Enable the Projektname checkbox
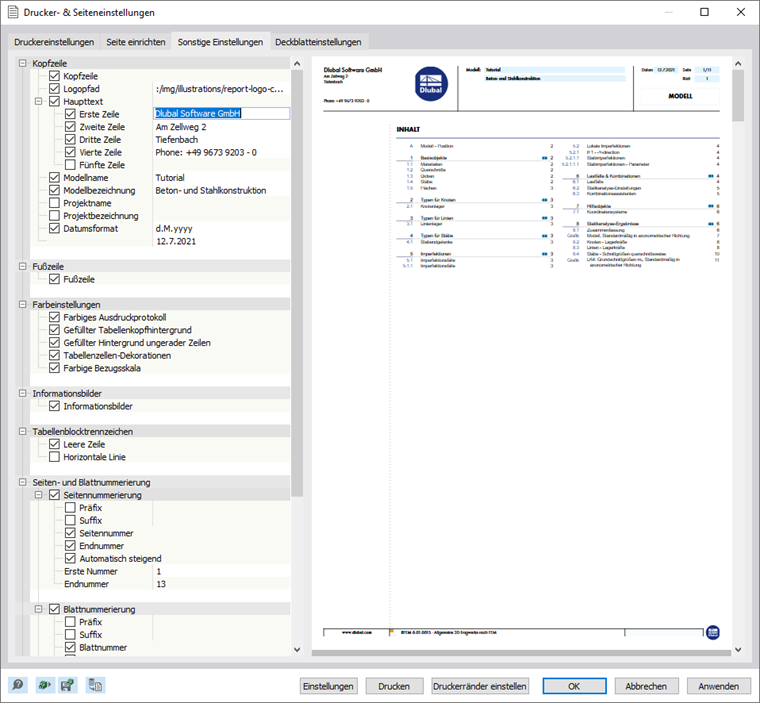Screen dimensions: 760x703 pos(54,203)
